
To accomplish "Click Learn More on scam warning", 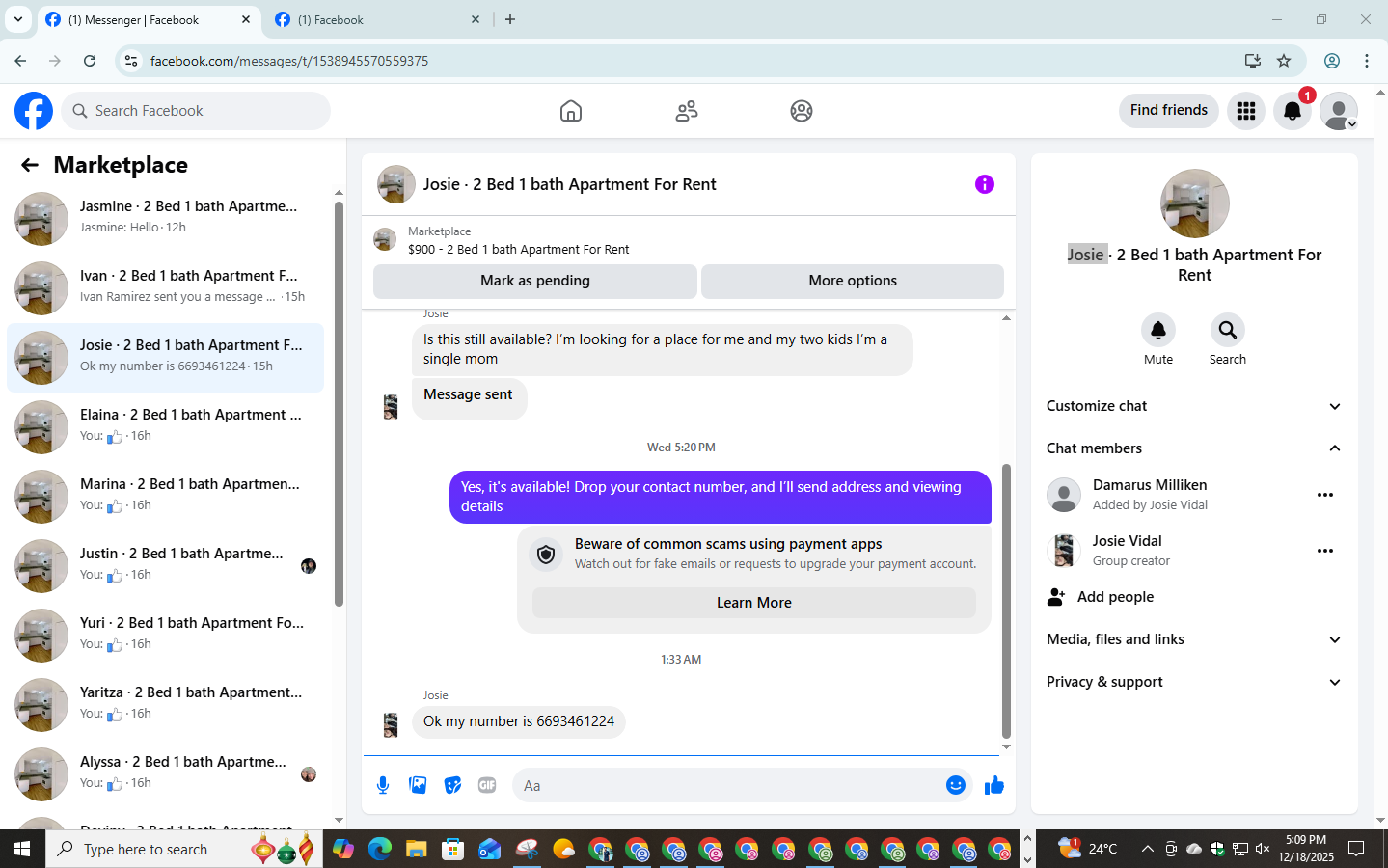I will (x=754, y=603).
